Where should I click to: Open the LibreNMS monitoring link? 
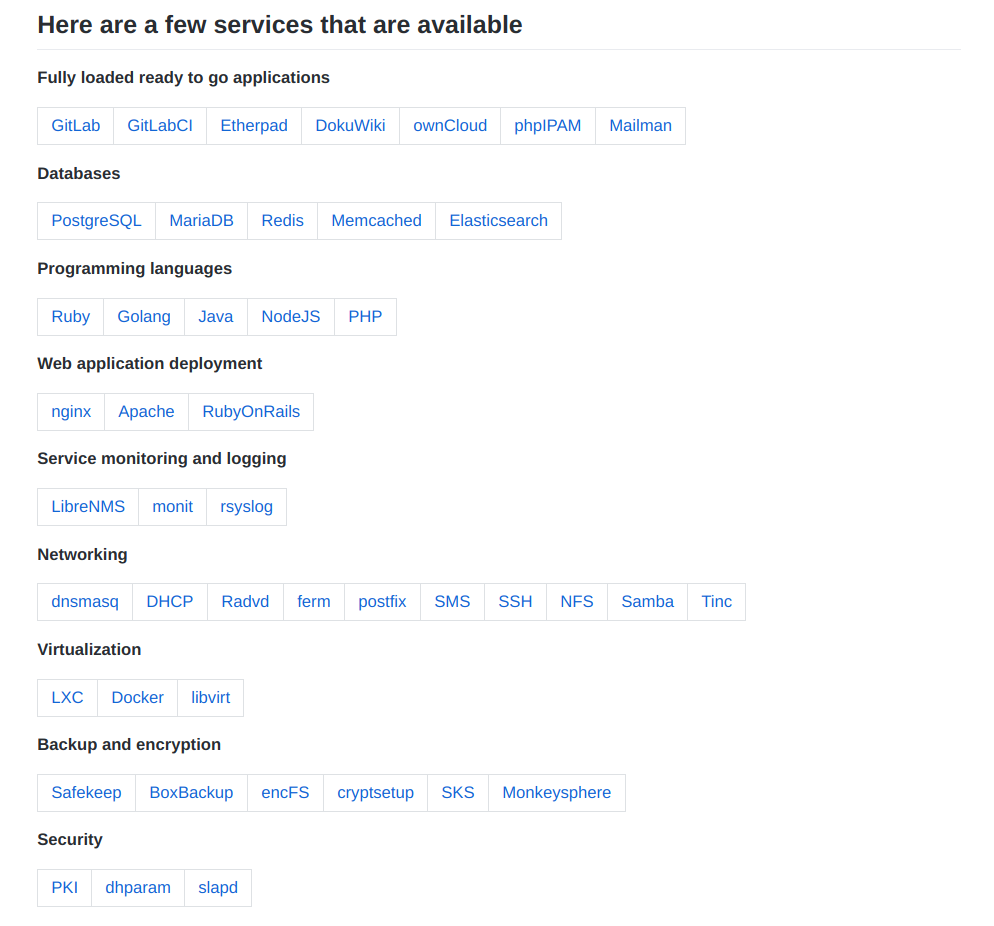coord(88,506)
